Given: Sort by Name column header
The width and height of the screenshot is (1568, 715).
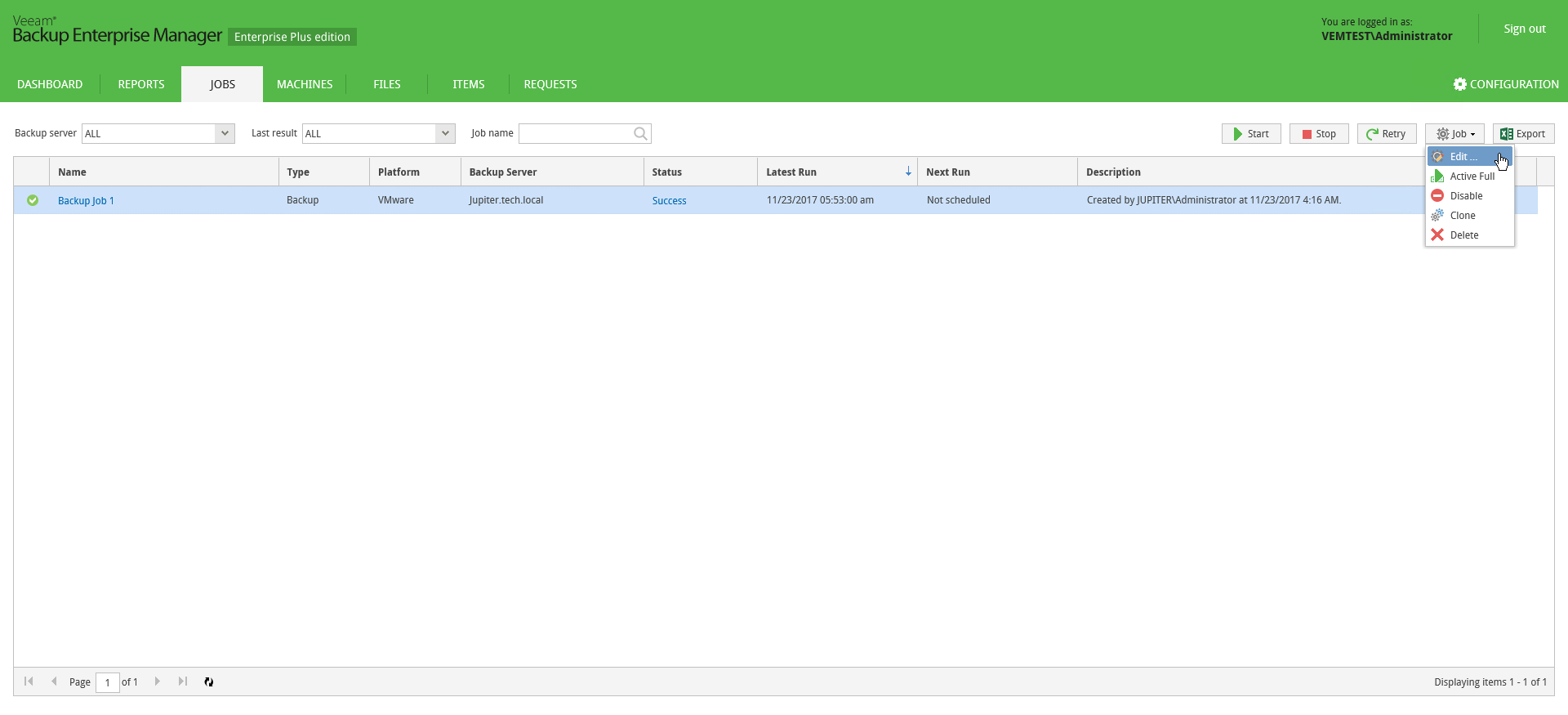Looking at the screenshot, I should coord(164,172).
